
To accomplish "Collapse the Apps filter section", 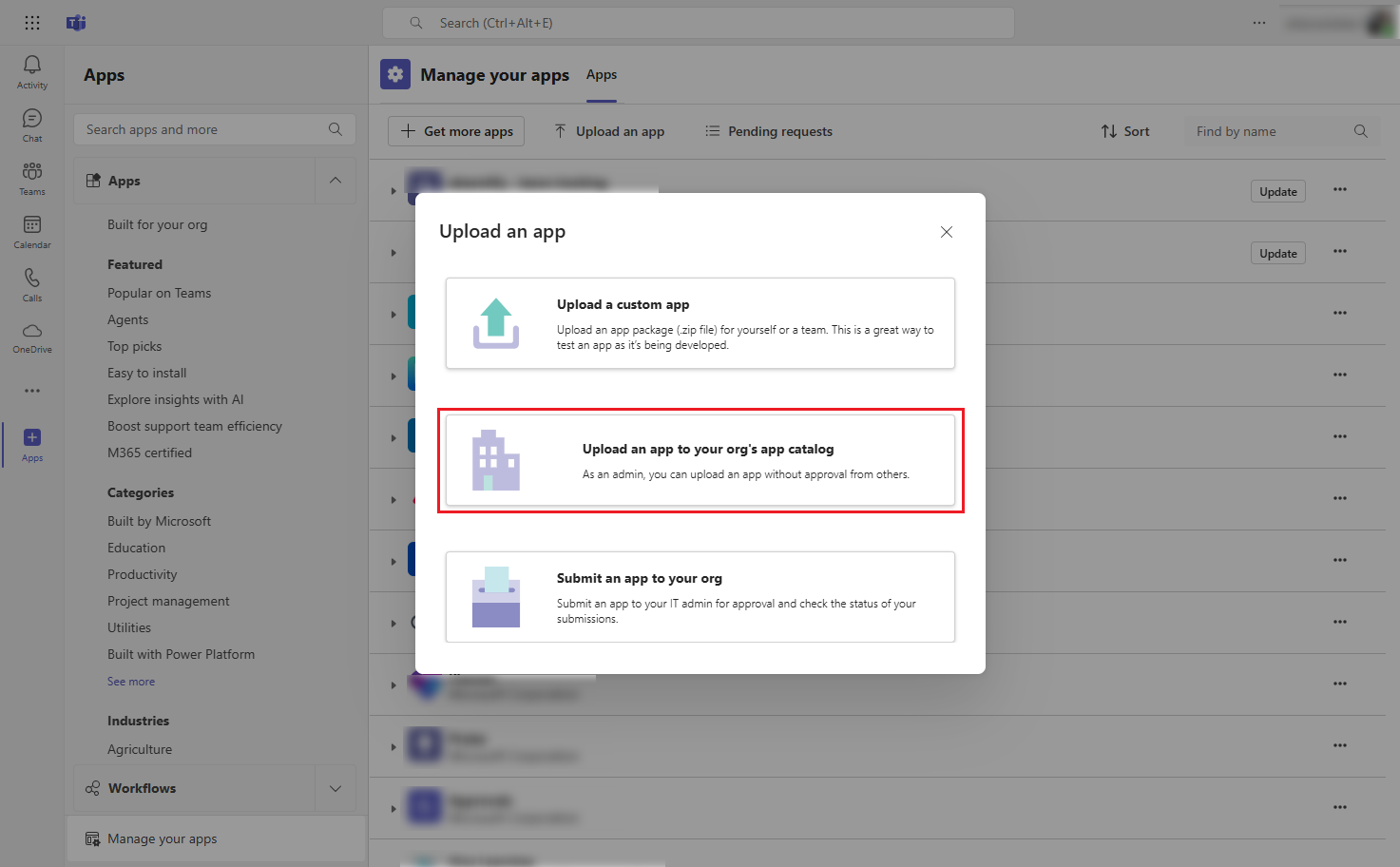I will (335, 180).
